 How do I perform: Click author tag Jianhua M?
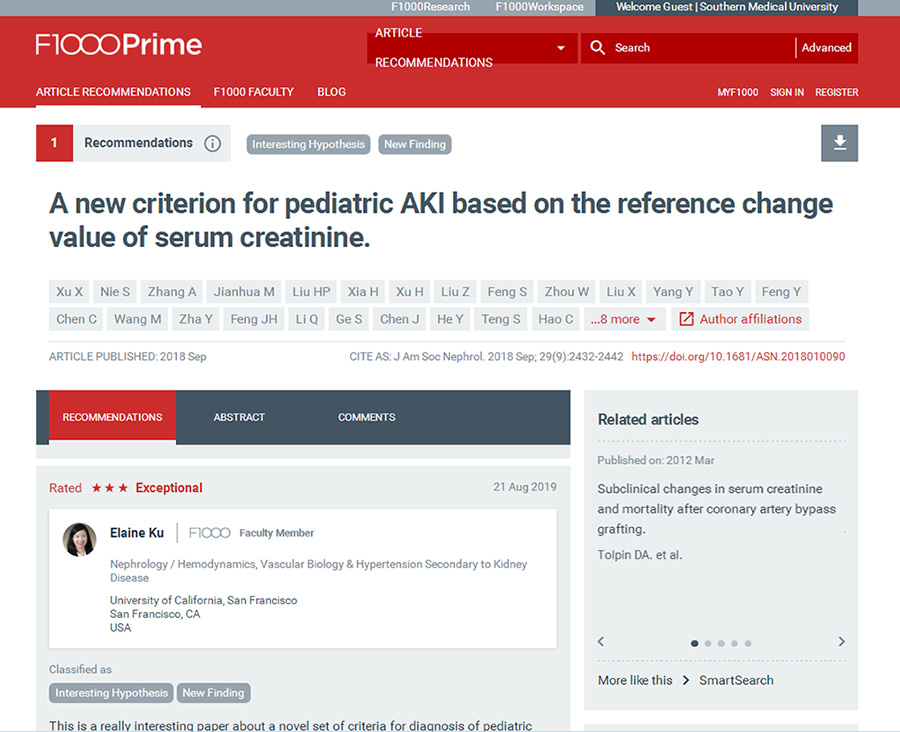(244, 292)
